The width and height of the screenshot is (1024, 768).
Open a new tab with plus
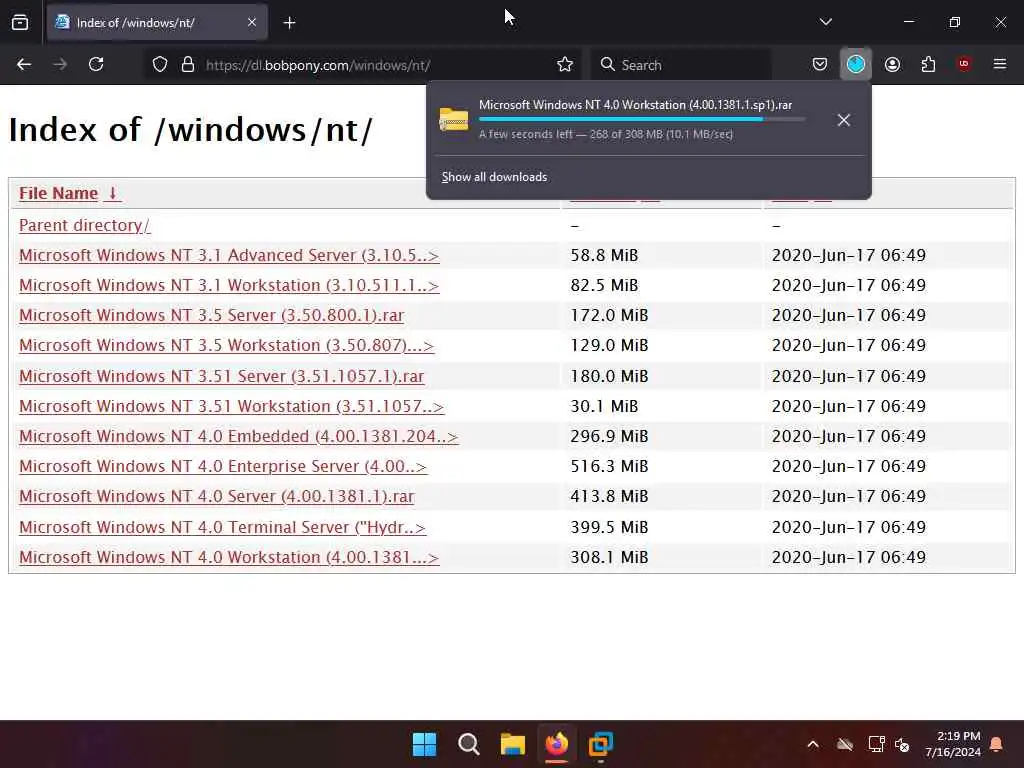pyautogui.click(x=289, y=23)
